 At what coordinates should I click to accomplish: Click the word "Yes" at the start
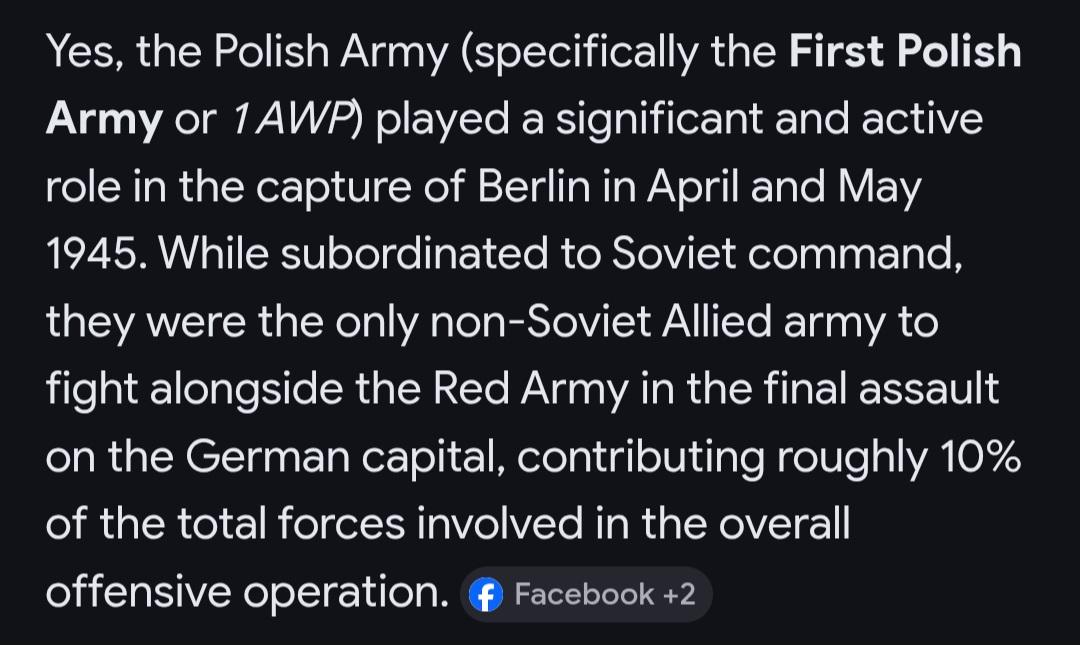click(x=83, y=53)
